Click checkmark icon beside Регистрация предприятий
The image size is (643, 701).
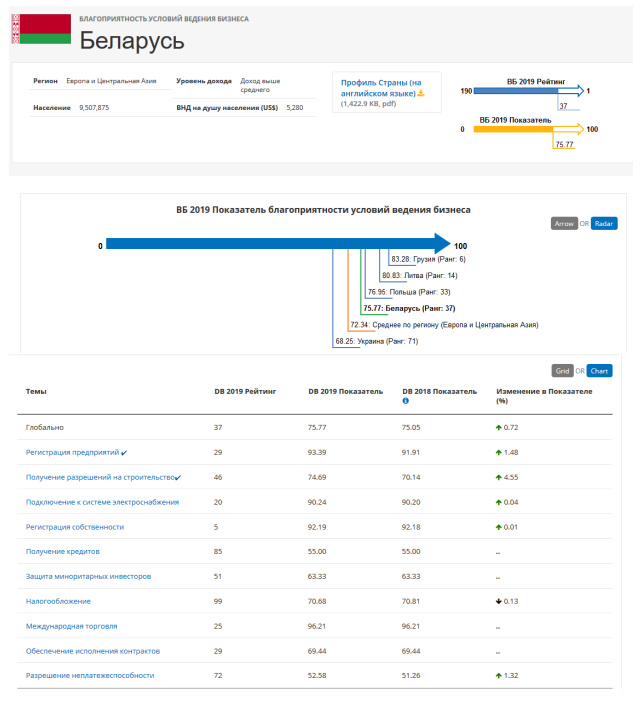[x=124, y=453]
